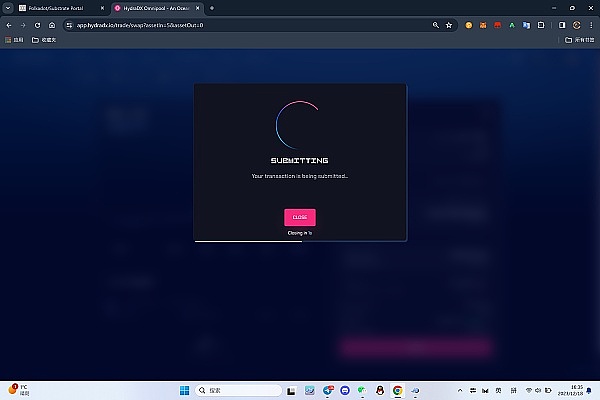
Task: Open the QQ penguin app in taskbar
Action: pyautogui.click(x=380, y=390)
